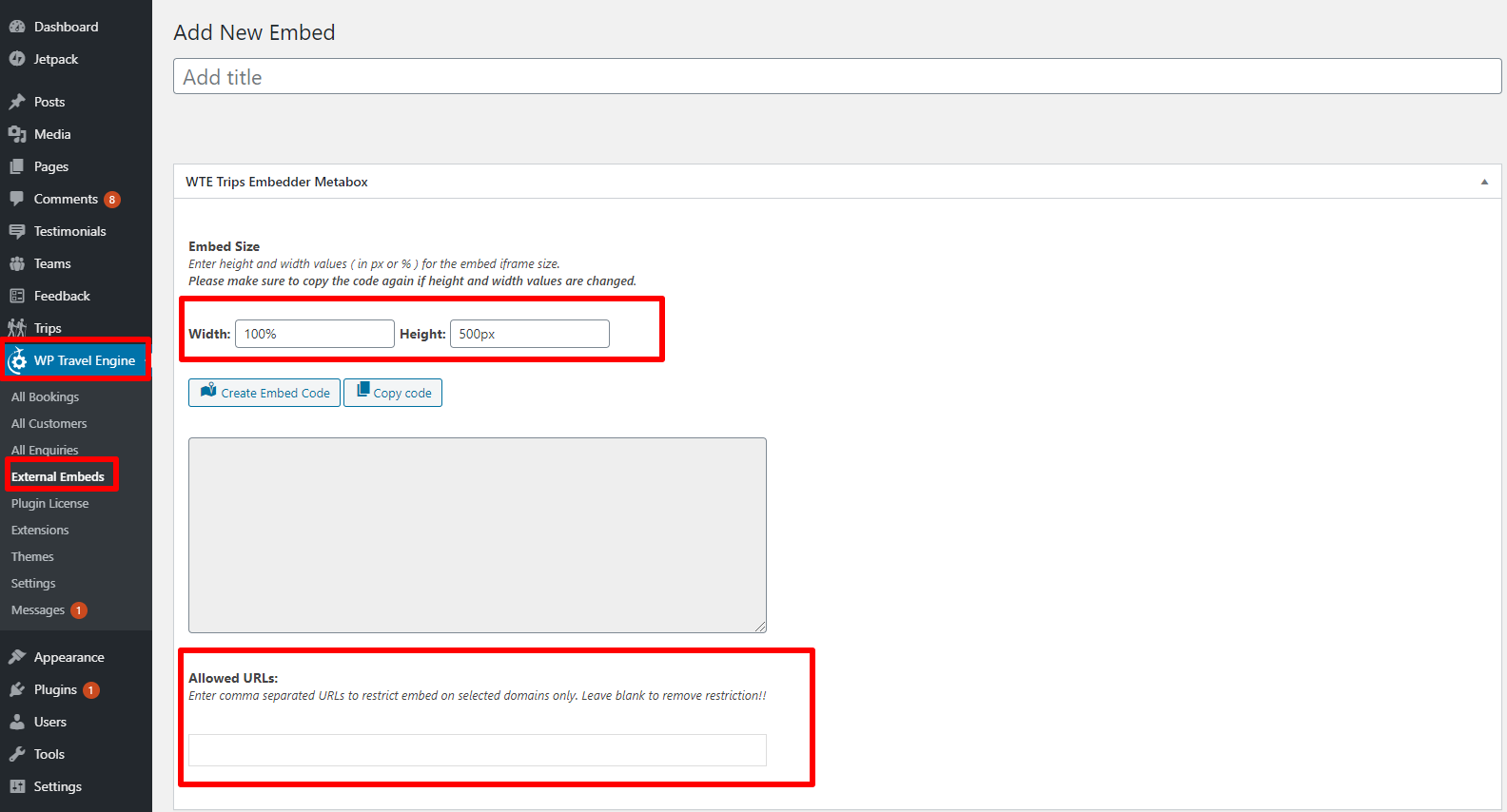
Task: Collapse the WTE Trips Embedder Metabox
Action: [x=1484, y=182]
